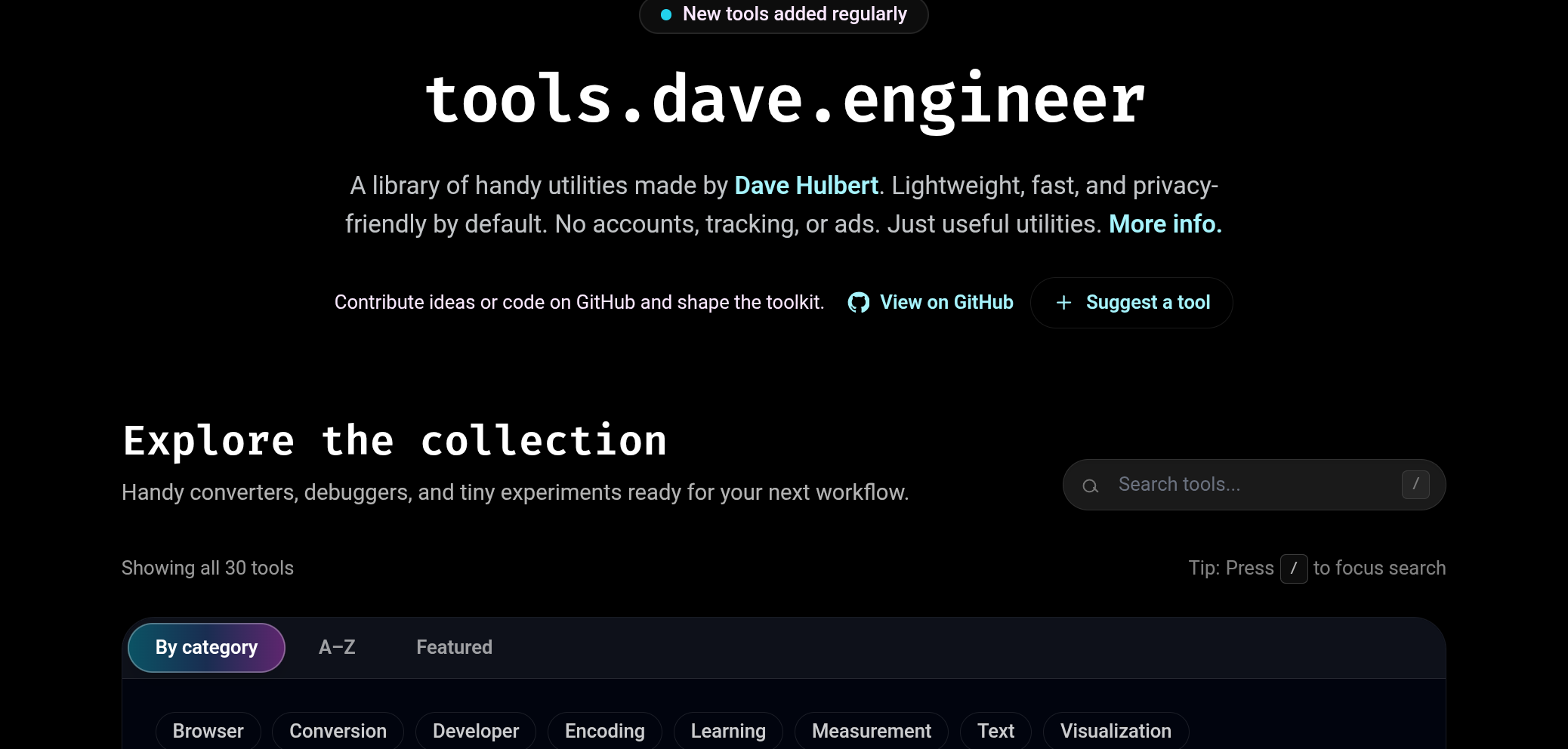Click the slash shortcut badge inside search field
The height and width of the screenshot is (749, 1568).
tap(1415, 485)
